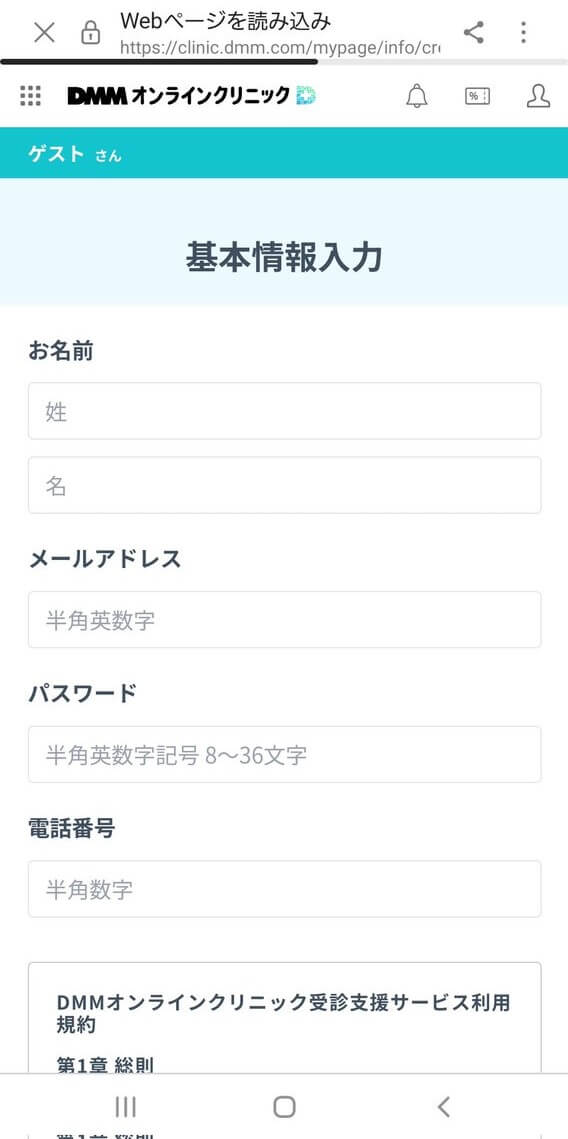Select the 利用規約 terms text box
The width and height of the screenshot is (568, 1139).
click(285, 1018)
